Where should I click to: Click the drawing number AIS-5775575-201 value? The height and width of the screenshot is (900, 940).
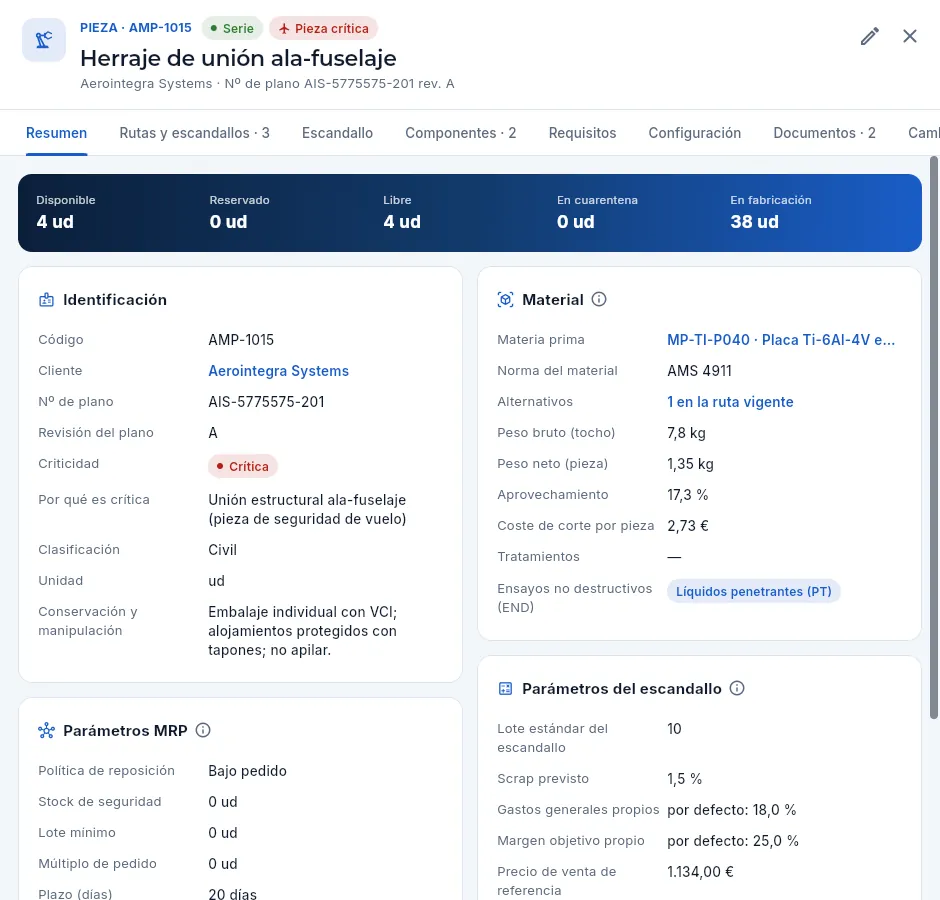(266, 402)
